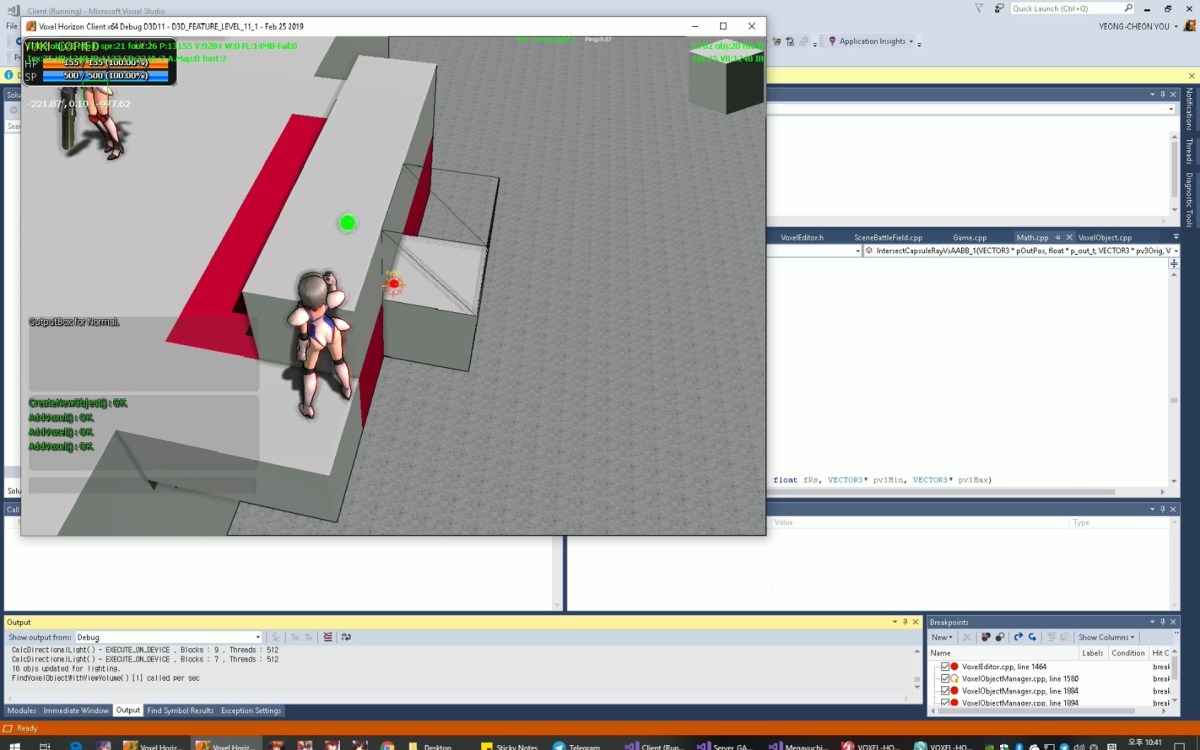Viewport: 1200px width, 750px height.
Task: Click the Quick Launch search field
Action: (x=1067, y=8)
